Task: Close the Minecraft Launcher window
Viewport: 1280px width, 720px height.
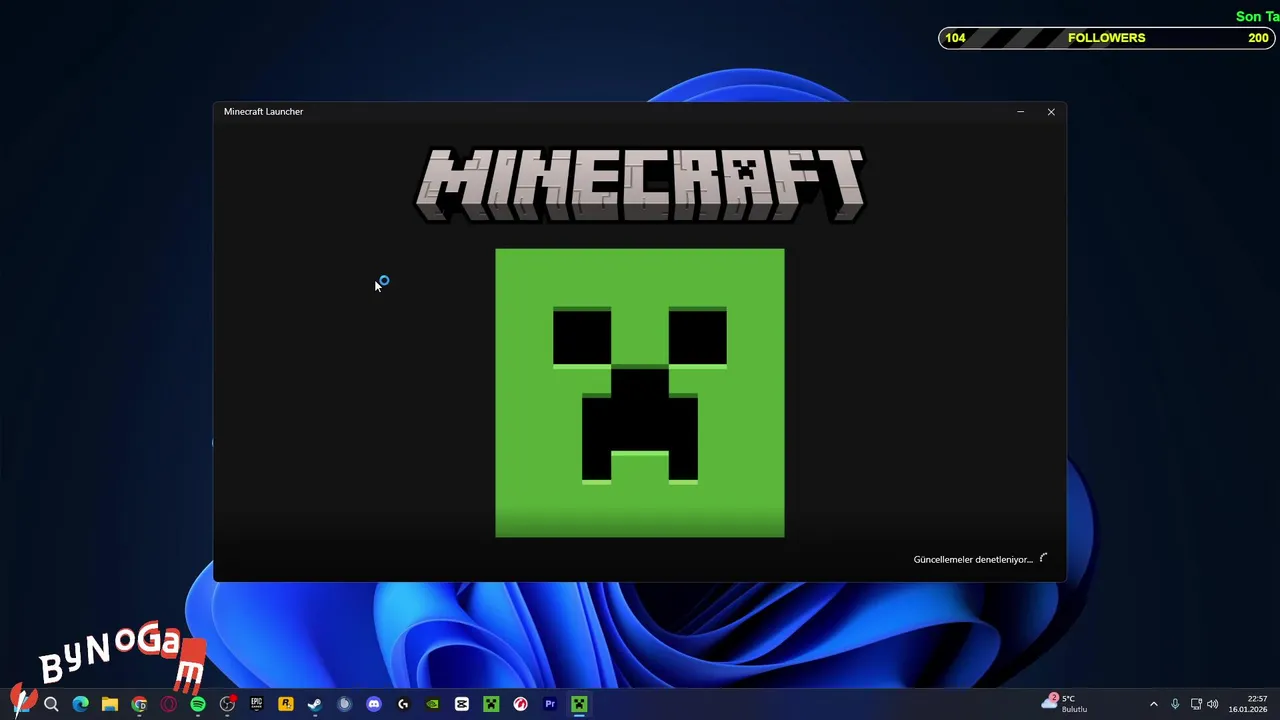Action: pyautogui.click(x=1051, y=112)
